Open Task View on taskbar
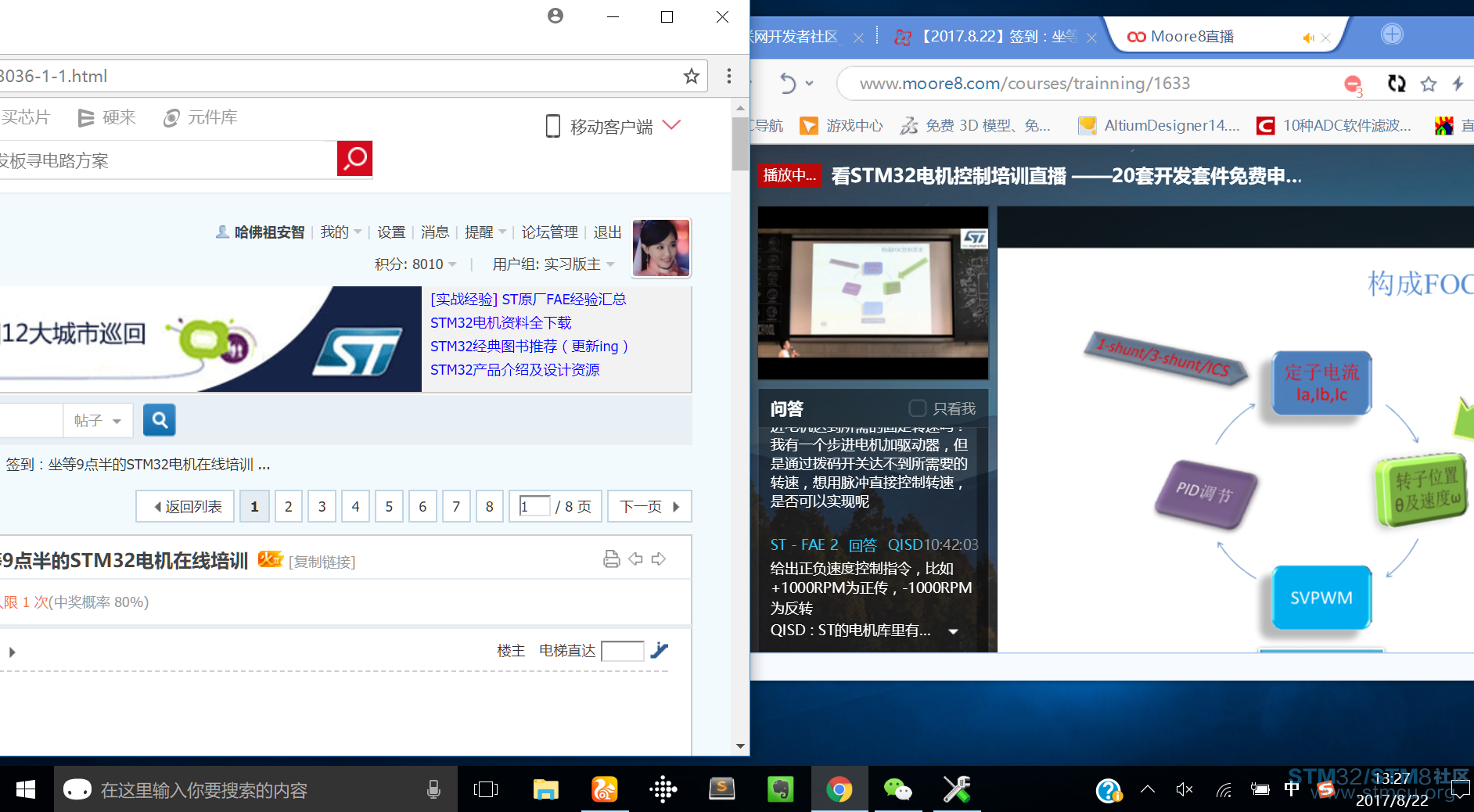 486,790
